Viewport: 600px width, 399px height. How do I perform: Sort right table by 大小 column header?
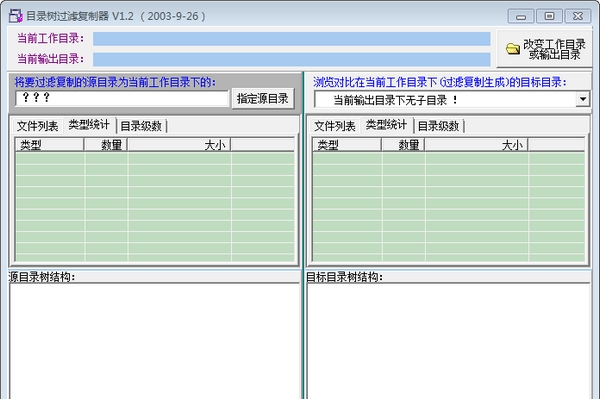coord(477,145)
